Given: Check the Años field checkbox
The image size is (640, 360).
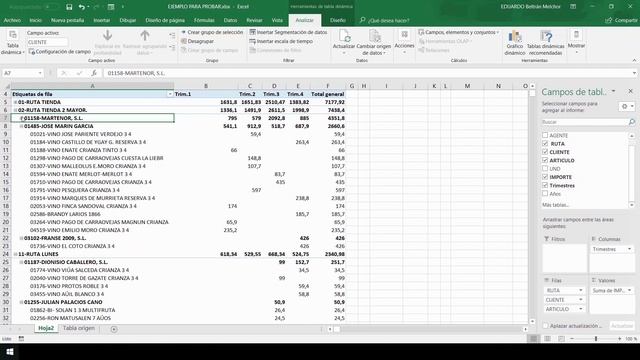Looking at the screenshot, I should pyautogui.click(x=545, y=193).
